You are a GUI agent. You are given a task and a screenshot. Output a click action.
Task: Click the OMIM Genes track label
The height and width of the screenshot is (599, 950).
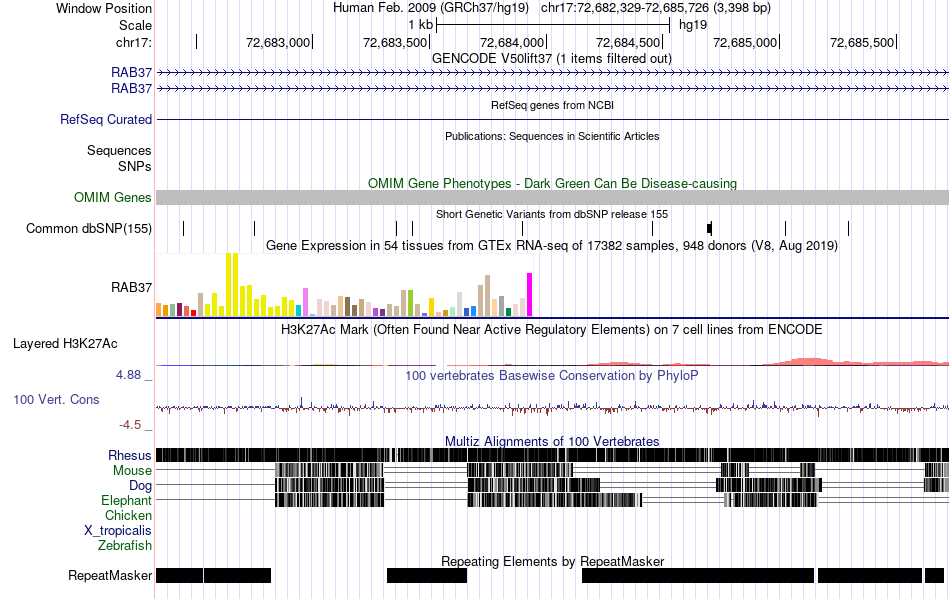[113, 197]
